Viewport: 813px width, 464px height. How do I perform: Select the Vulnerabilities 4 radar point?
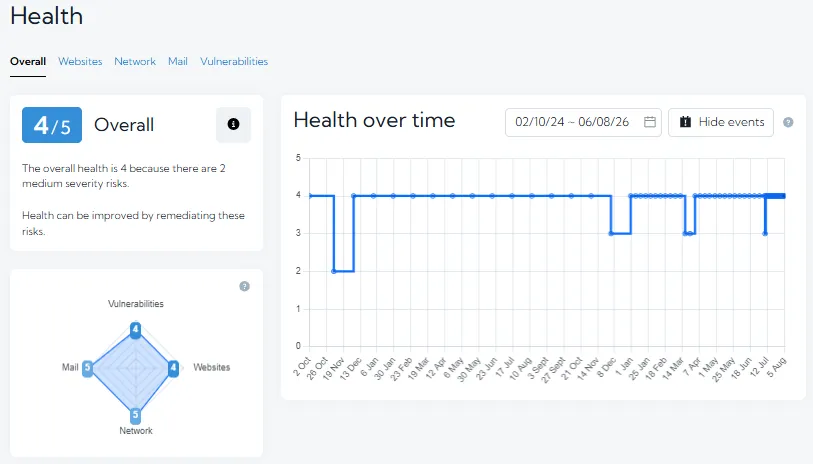click(x=135, y=329)
